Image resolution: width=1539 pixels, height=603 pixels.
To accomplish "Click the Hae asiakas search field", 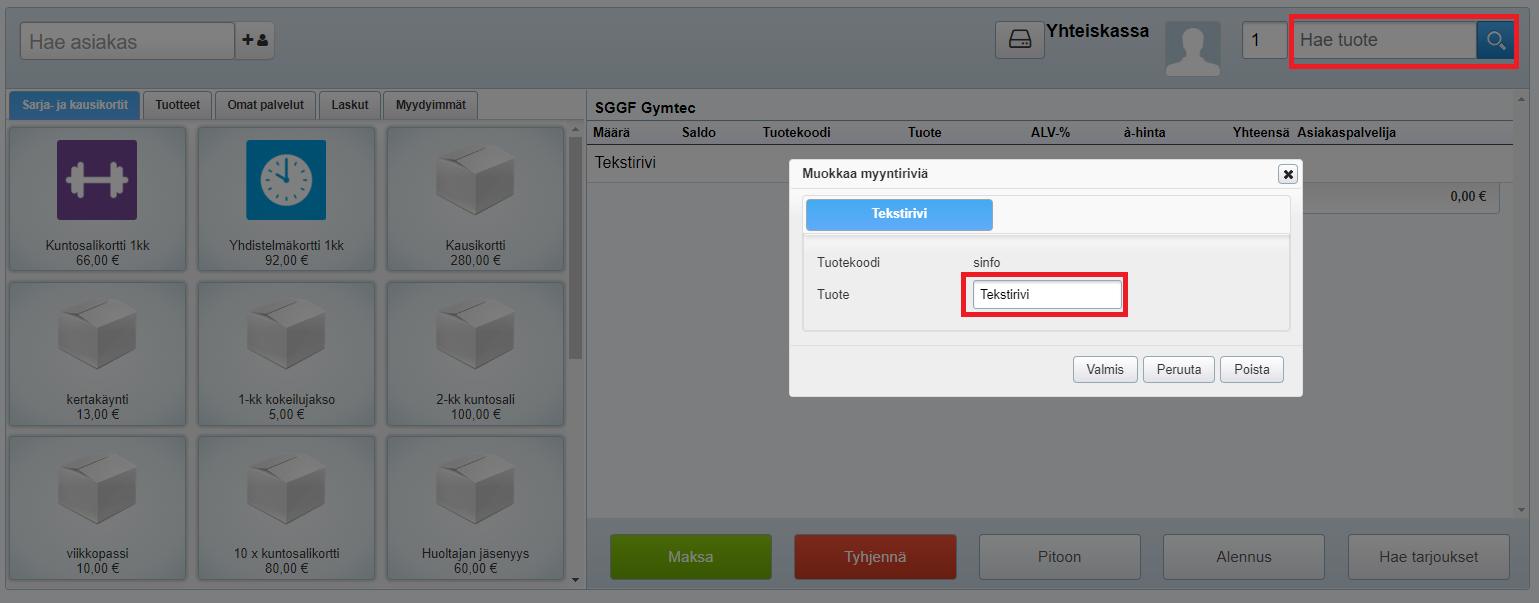I will pyautogui.click(x=127, y=42).
